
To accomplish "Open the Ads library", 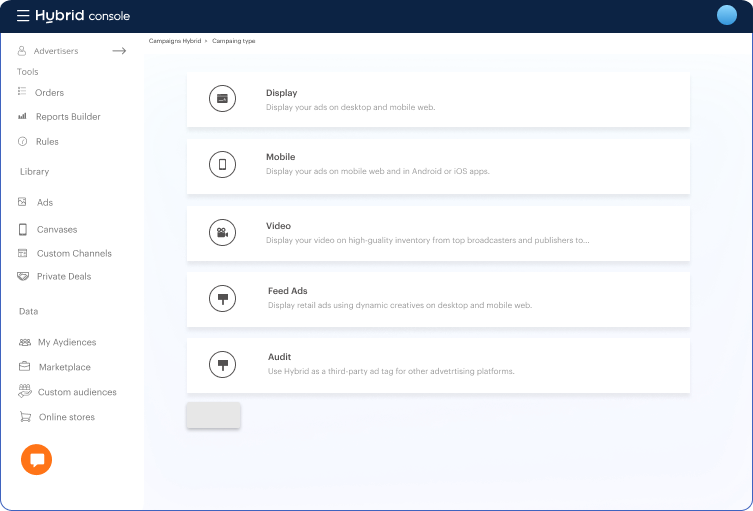I will pos(45,203).
